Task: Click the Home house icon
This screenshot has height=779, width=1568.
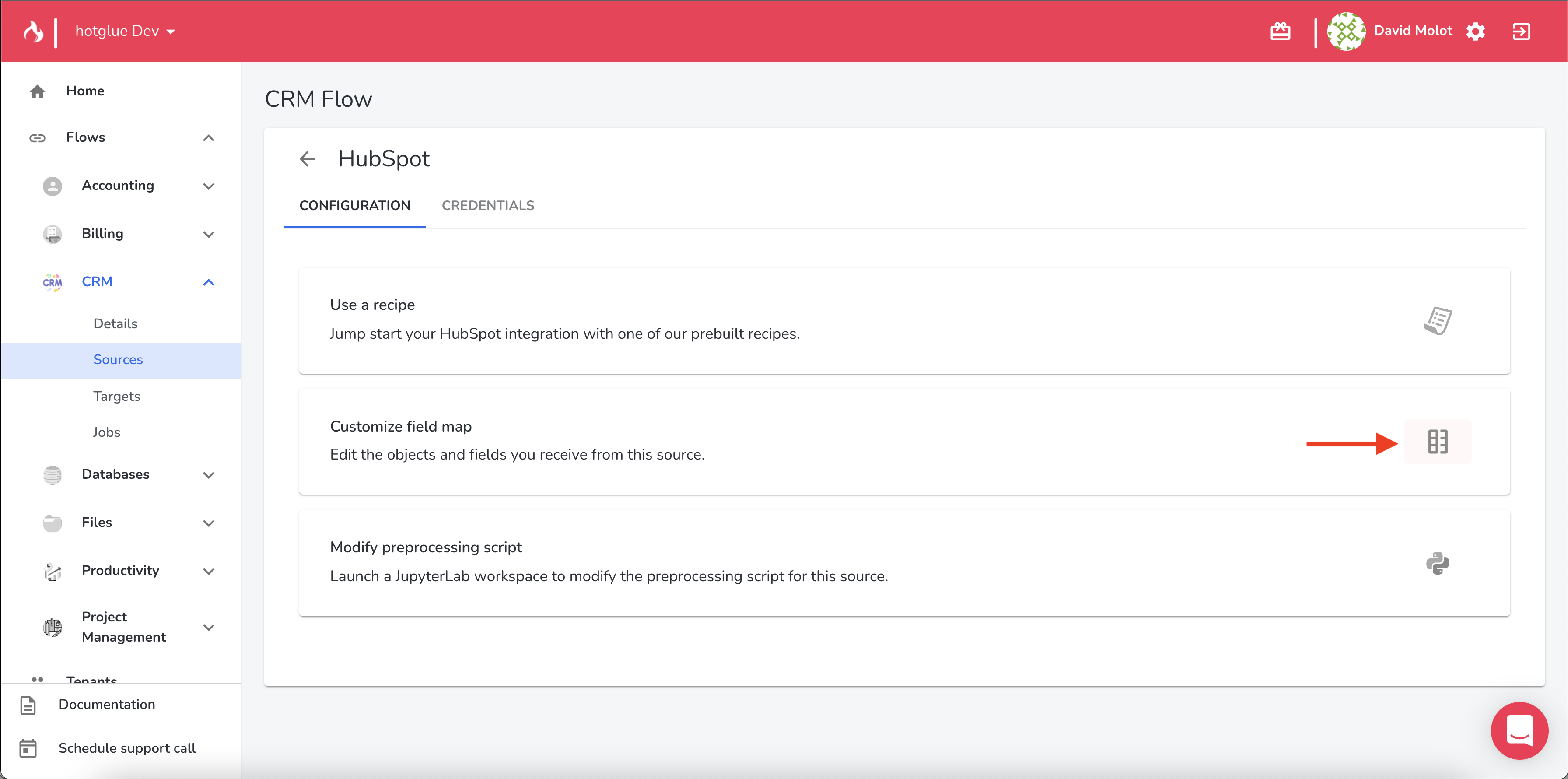Action: 37,91
